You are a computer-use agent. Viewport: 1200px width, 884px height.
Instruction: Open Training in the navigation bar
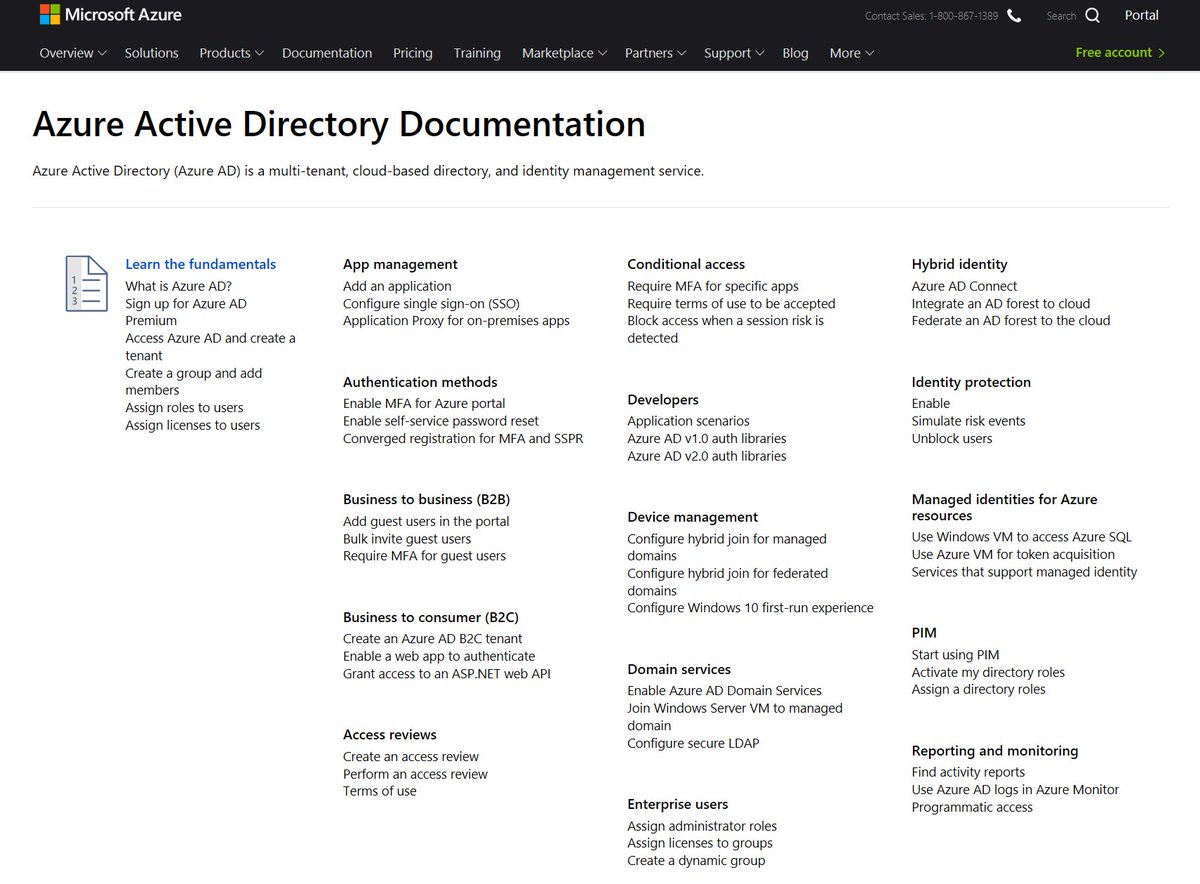coord(477,53)
